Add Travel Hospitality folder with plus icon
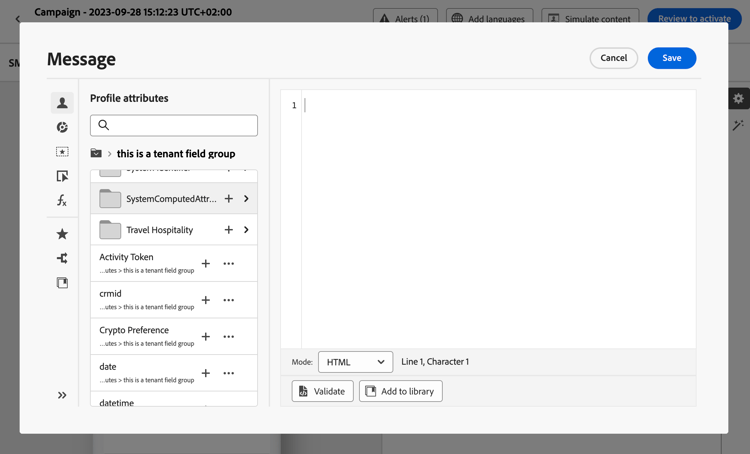750x454 pixels. [x=229, y=230]
